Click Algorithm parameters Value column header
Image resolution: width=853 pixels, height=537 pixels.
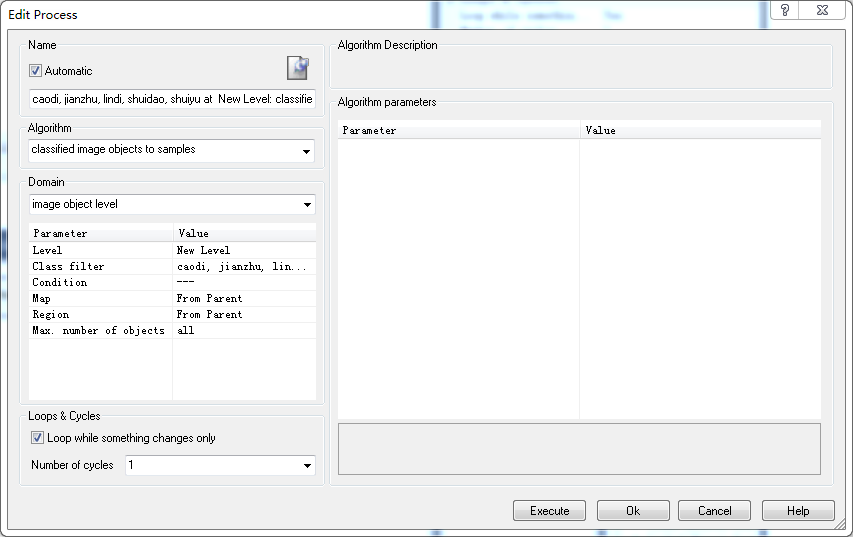[x=700, y=130]
